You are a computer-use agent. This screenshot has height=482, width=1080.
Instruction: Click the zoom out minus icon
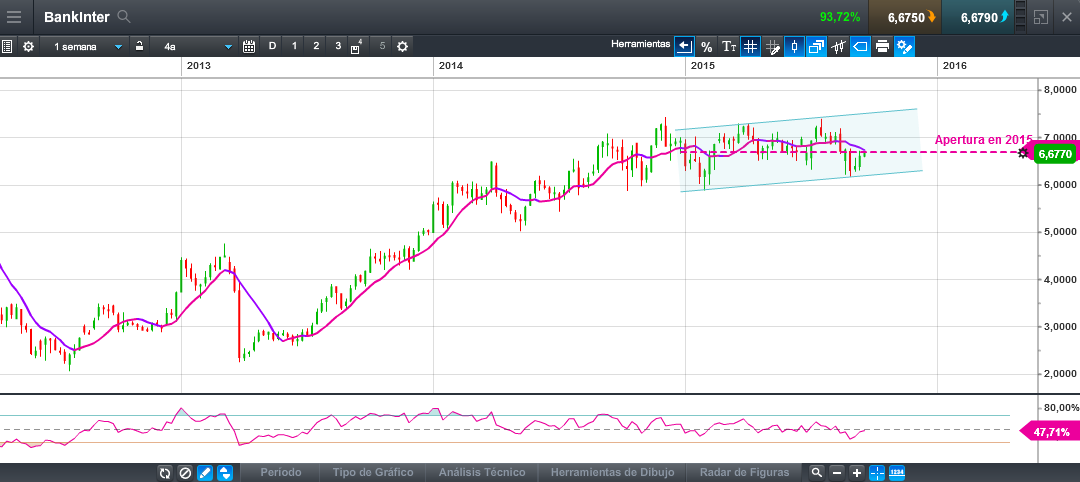coord(837,472)
